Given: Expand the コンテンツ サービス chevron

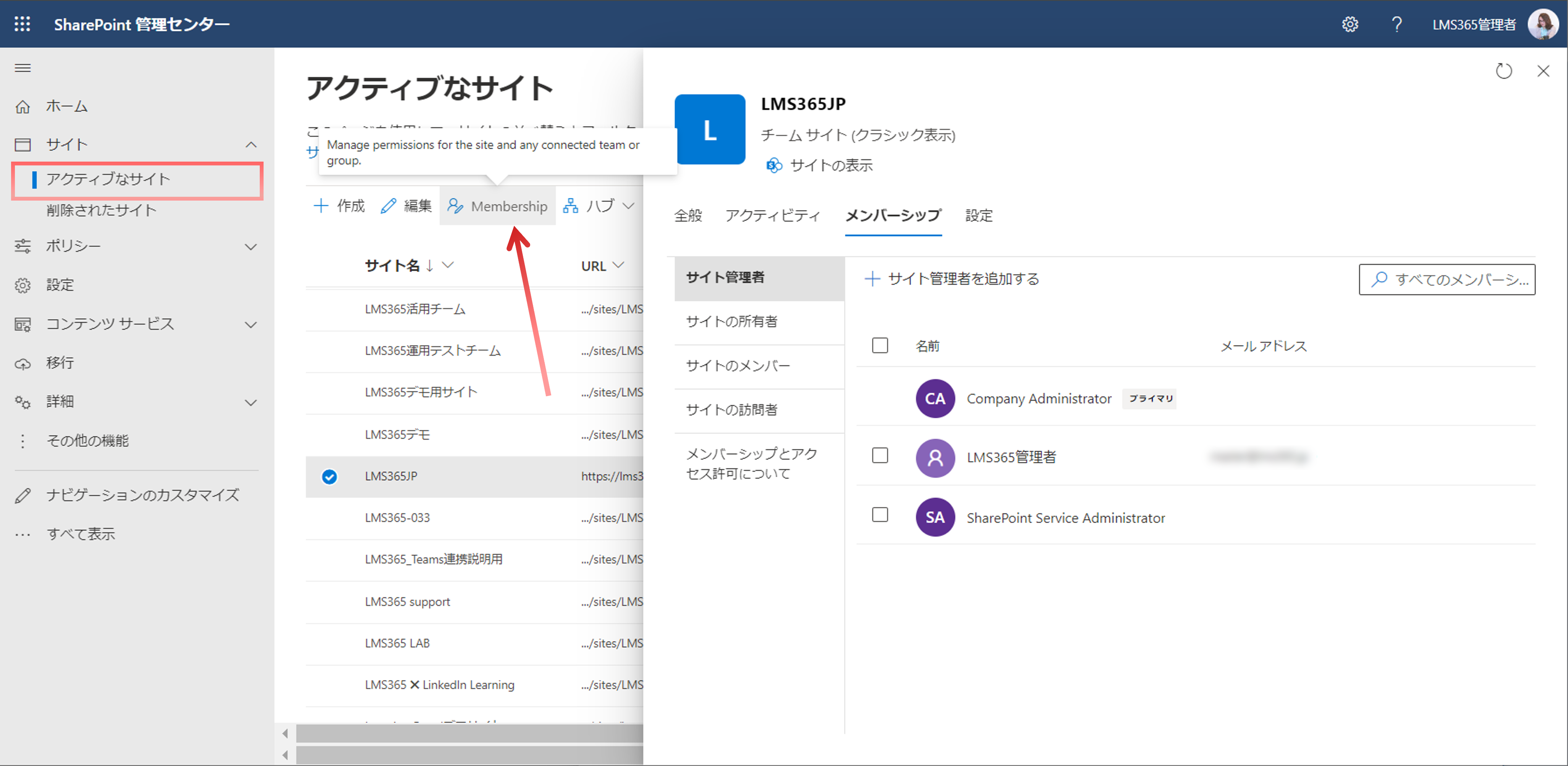Looking at the screenshot, I should (251, 324).
